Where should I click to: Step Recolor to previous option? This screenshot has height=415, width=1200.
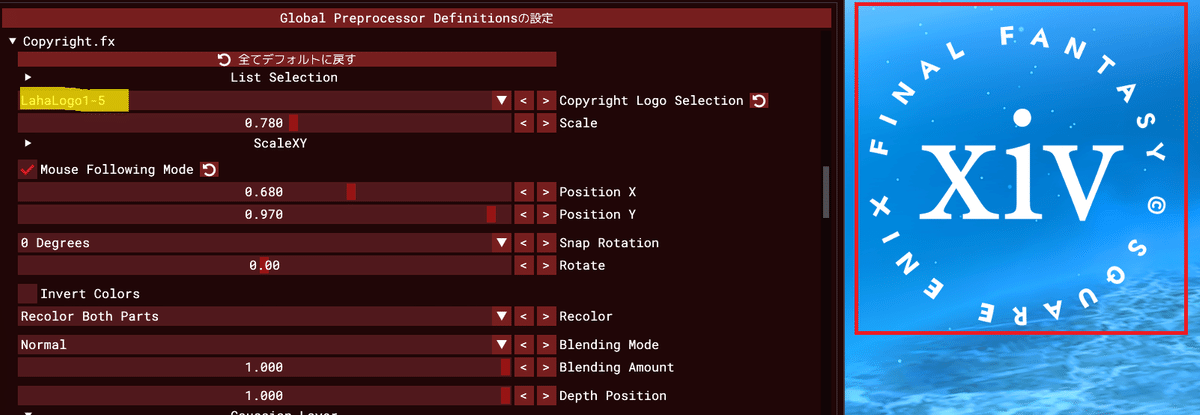(523, 316)
